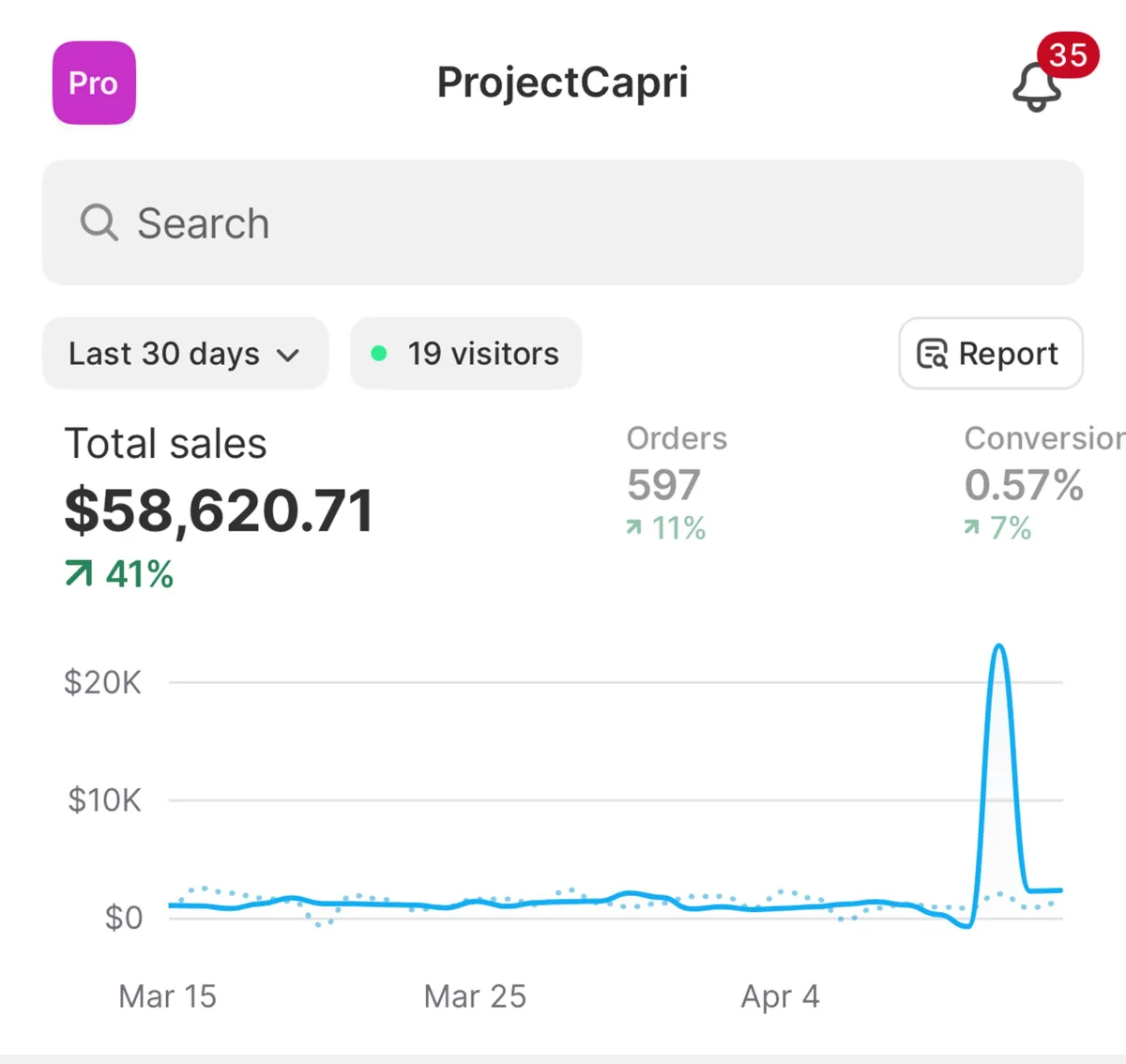Image resolution: width=1126 pixels, height=1064 pixels.
Task: Open notifications bell icon
Action: point(1035,88)
